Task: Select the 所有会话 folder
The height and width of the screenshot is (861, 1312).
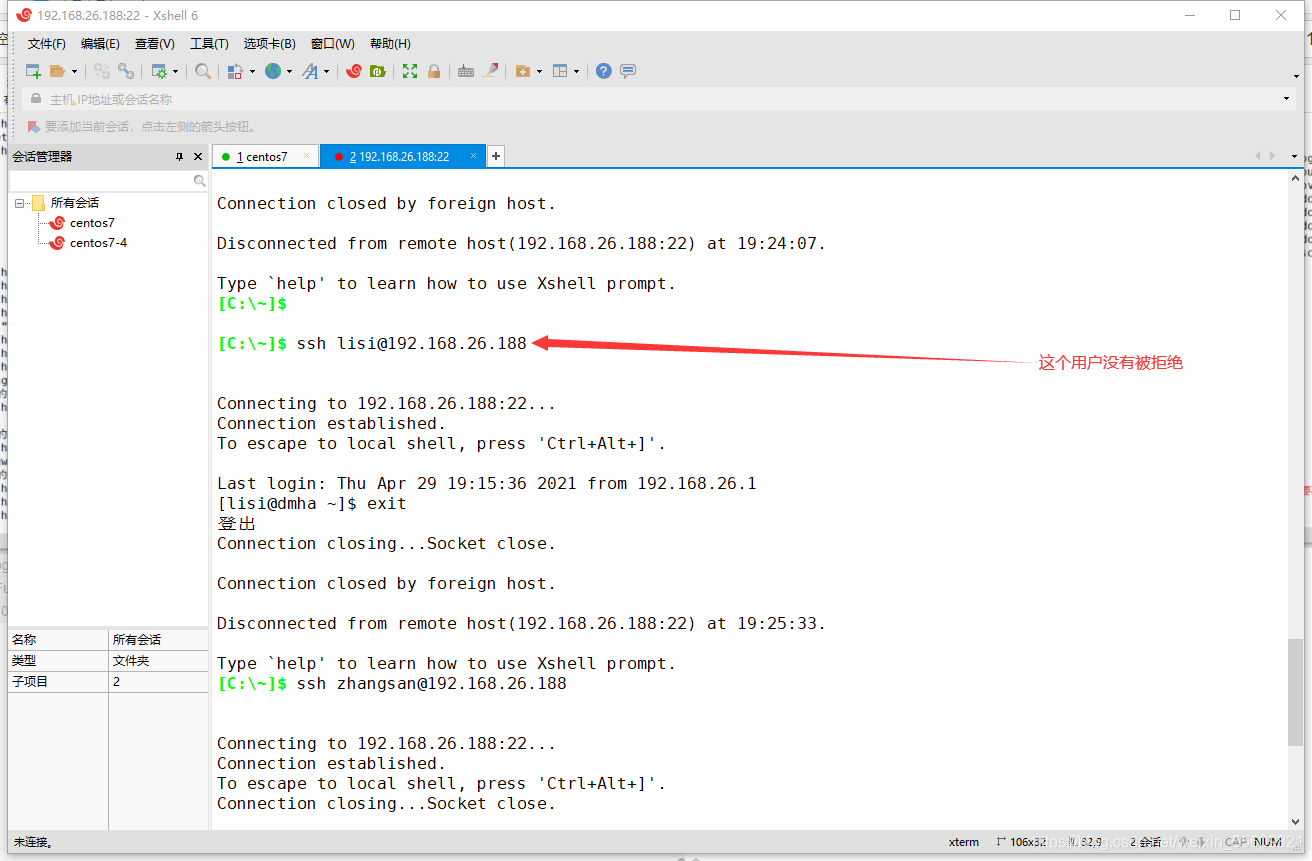Action: 75,203
